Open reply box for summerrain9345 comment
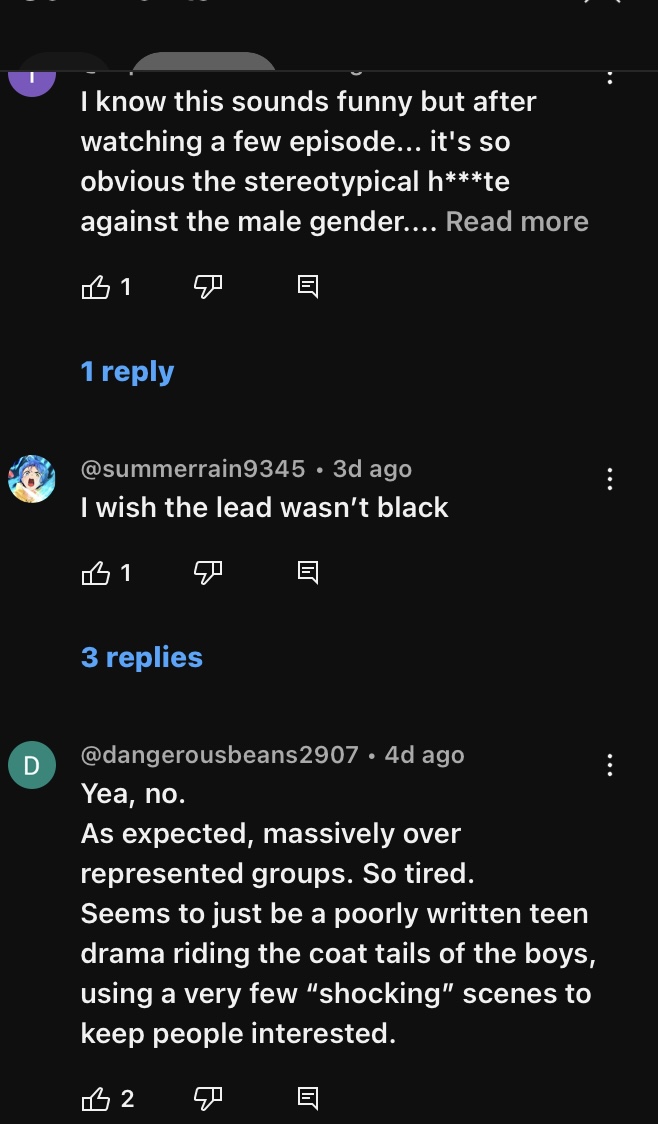 tap(308, 572)
